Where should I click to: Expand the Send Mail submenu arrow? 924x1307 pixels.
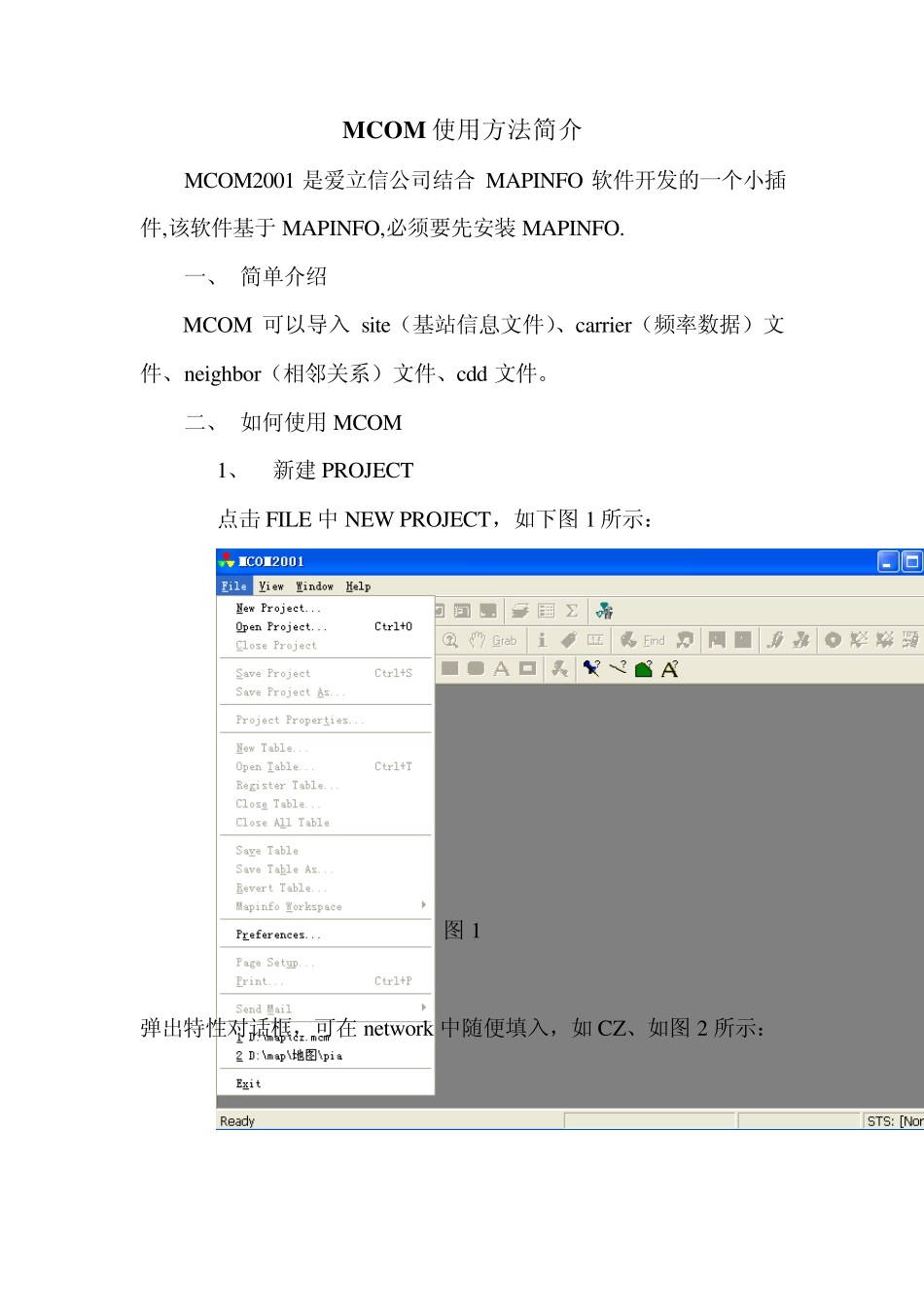click(423, 1007)
